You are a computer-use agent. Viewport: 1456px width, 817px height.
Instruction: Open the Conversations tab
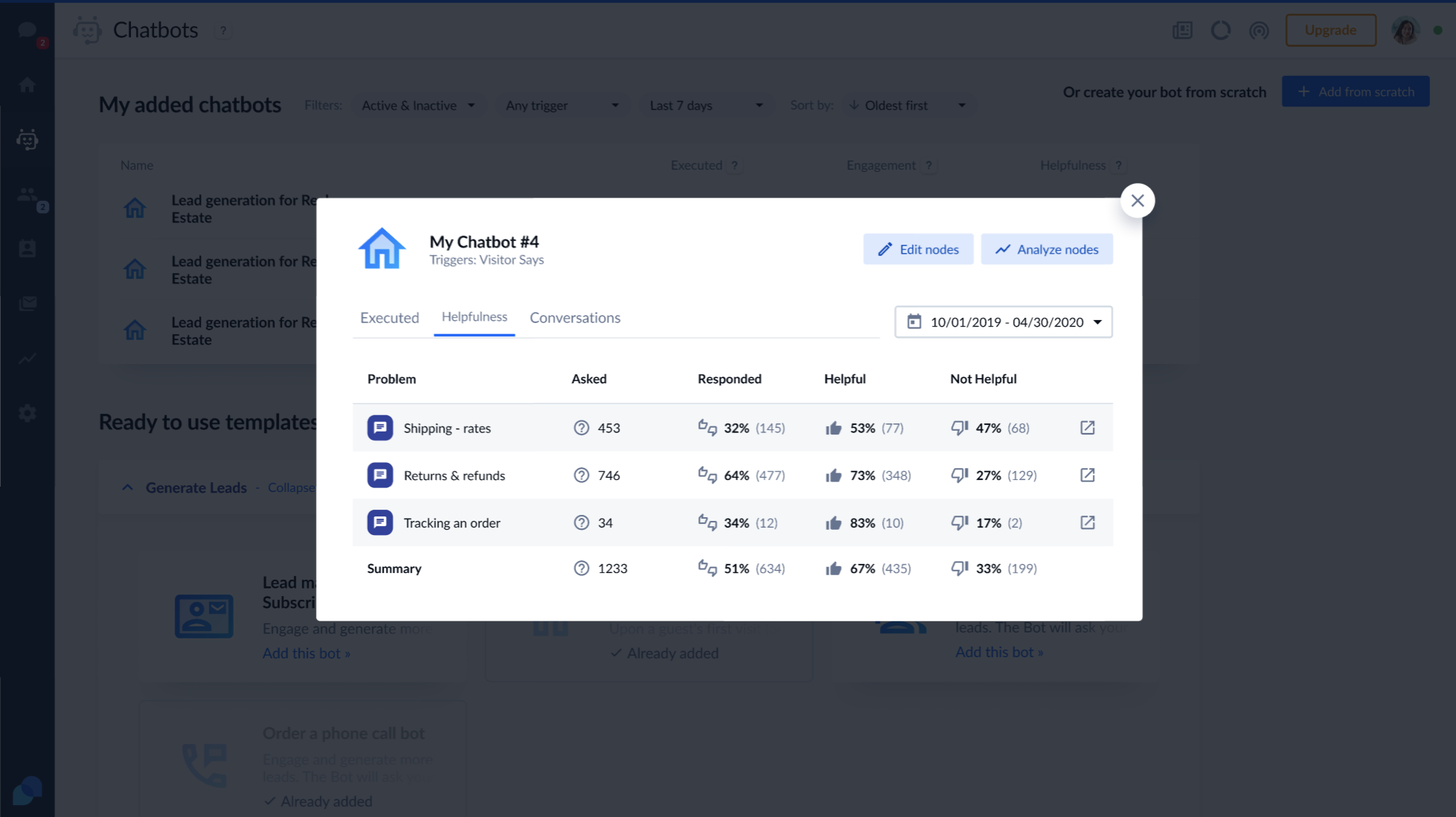(x=575, y=318)
